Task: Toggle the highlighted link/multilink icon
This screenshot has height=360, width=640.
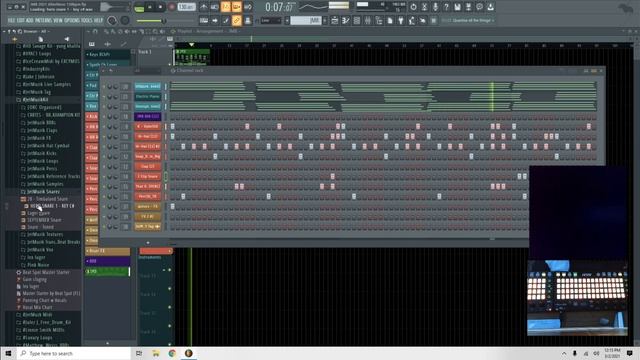Action: coord(237,20)
